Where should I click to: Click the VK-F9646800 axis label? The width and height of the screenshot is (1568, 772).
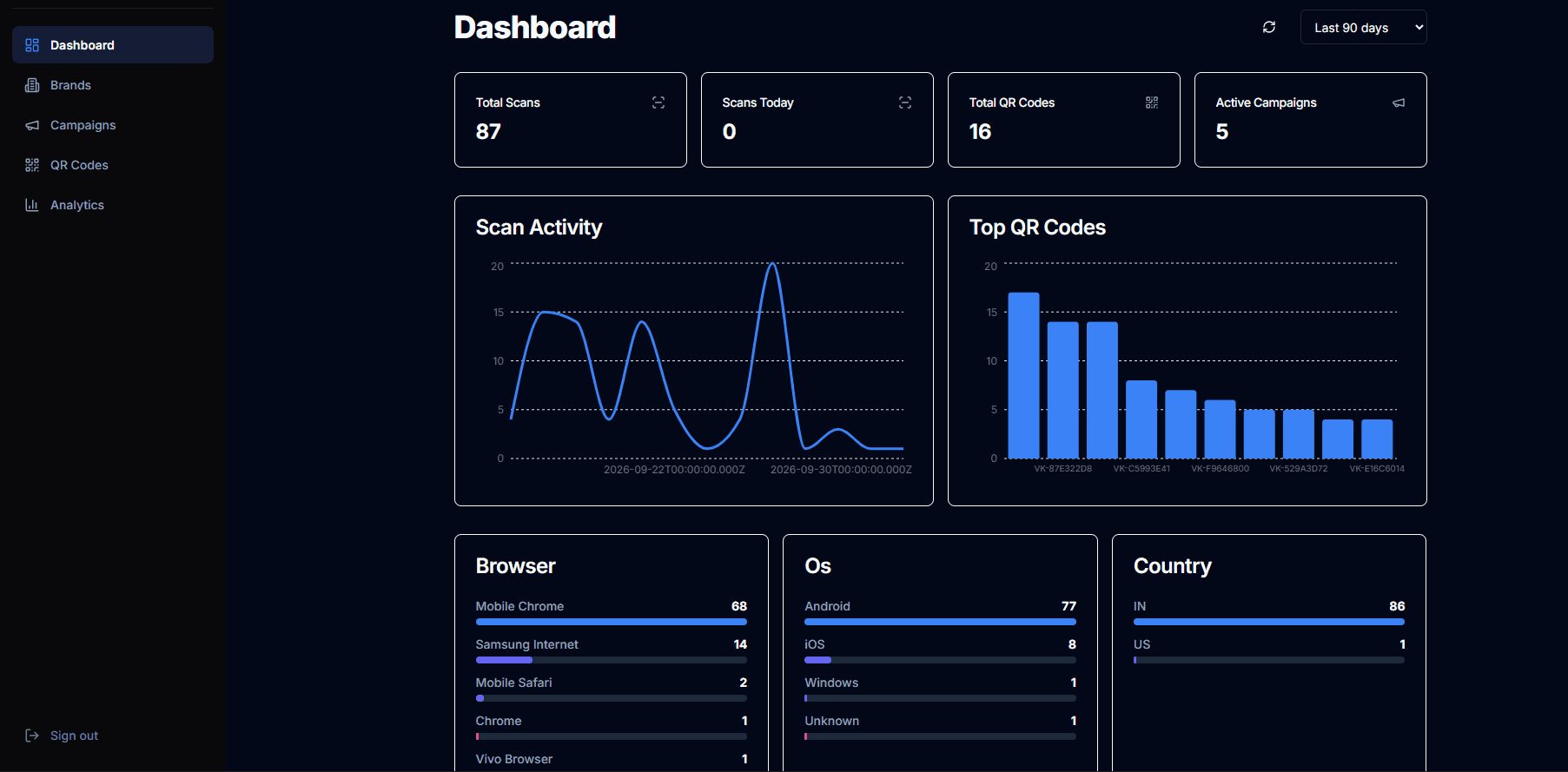pyautogui.click(x=1220, y=469)
